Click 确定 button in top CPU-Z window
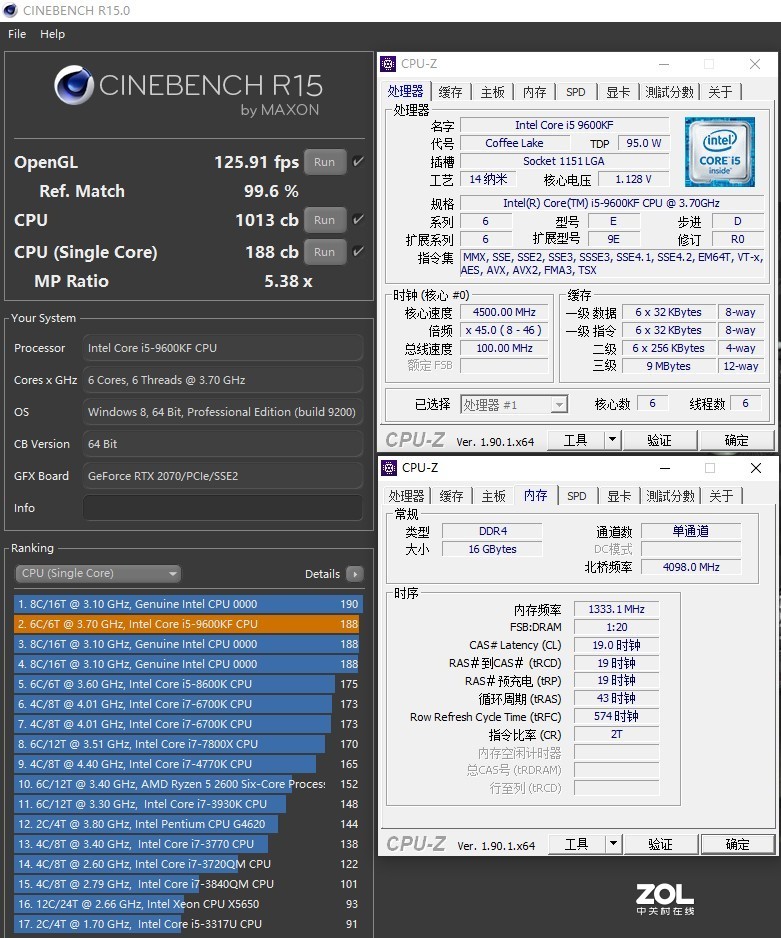 click(737, 441)
